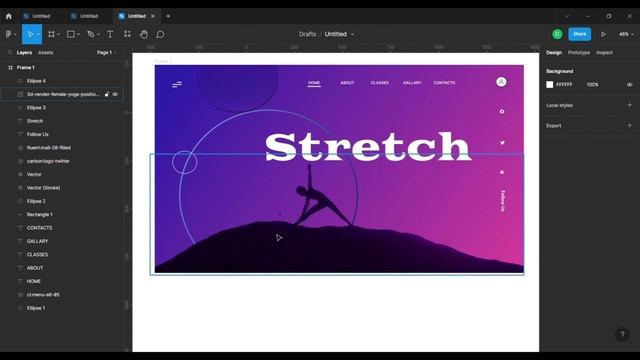Open the zoom level 46% dropdown
640x360 pixels.
[x=626, y=34]
